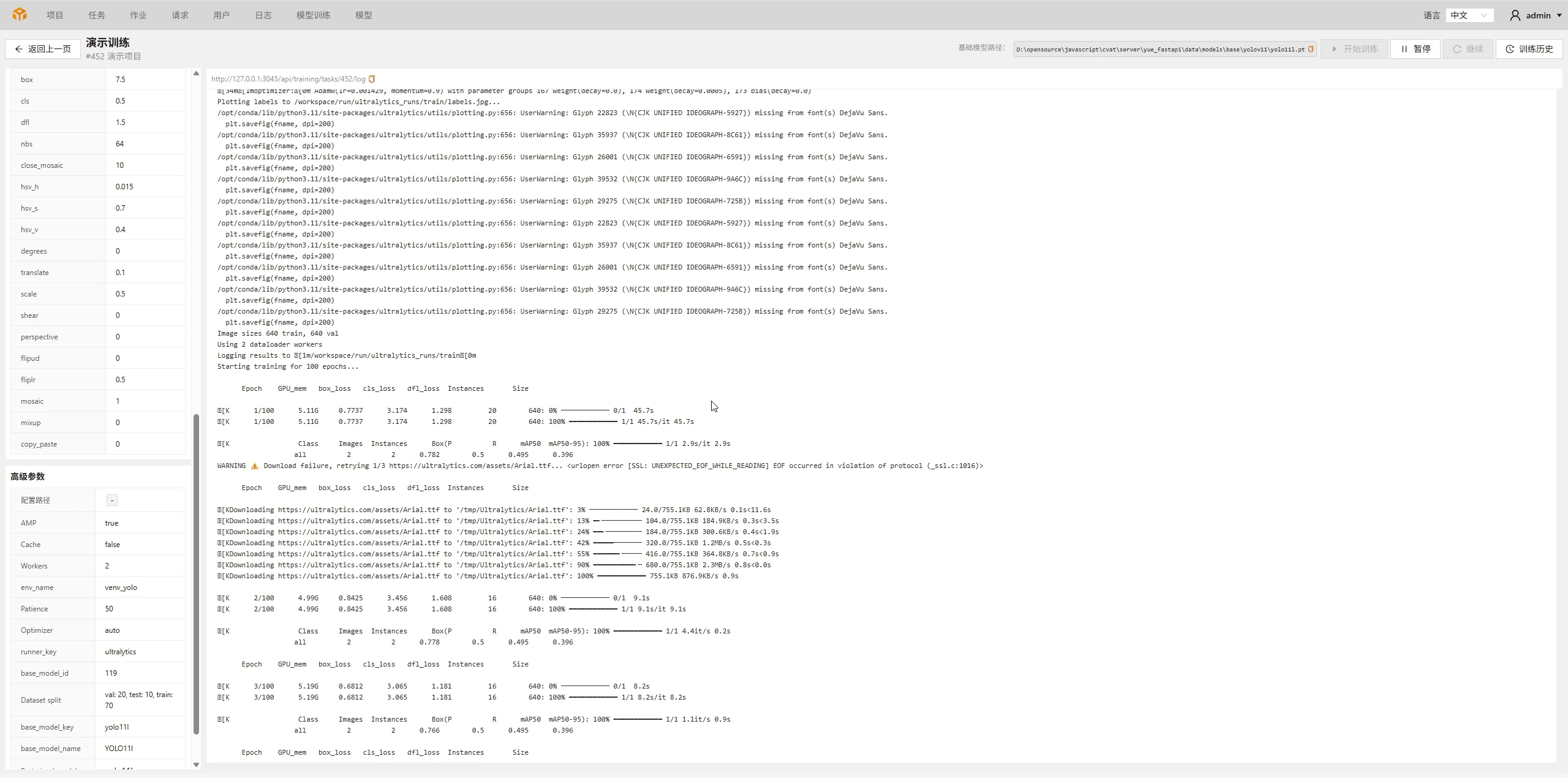
Task: Click the Dataset split value text
Action: tap(138, 700)
